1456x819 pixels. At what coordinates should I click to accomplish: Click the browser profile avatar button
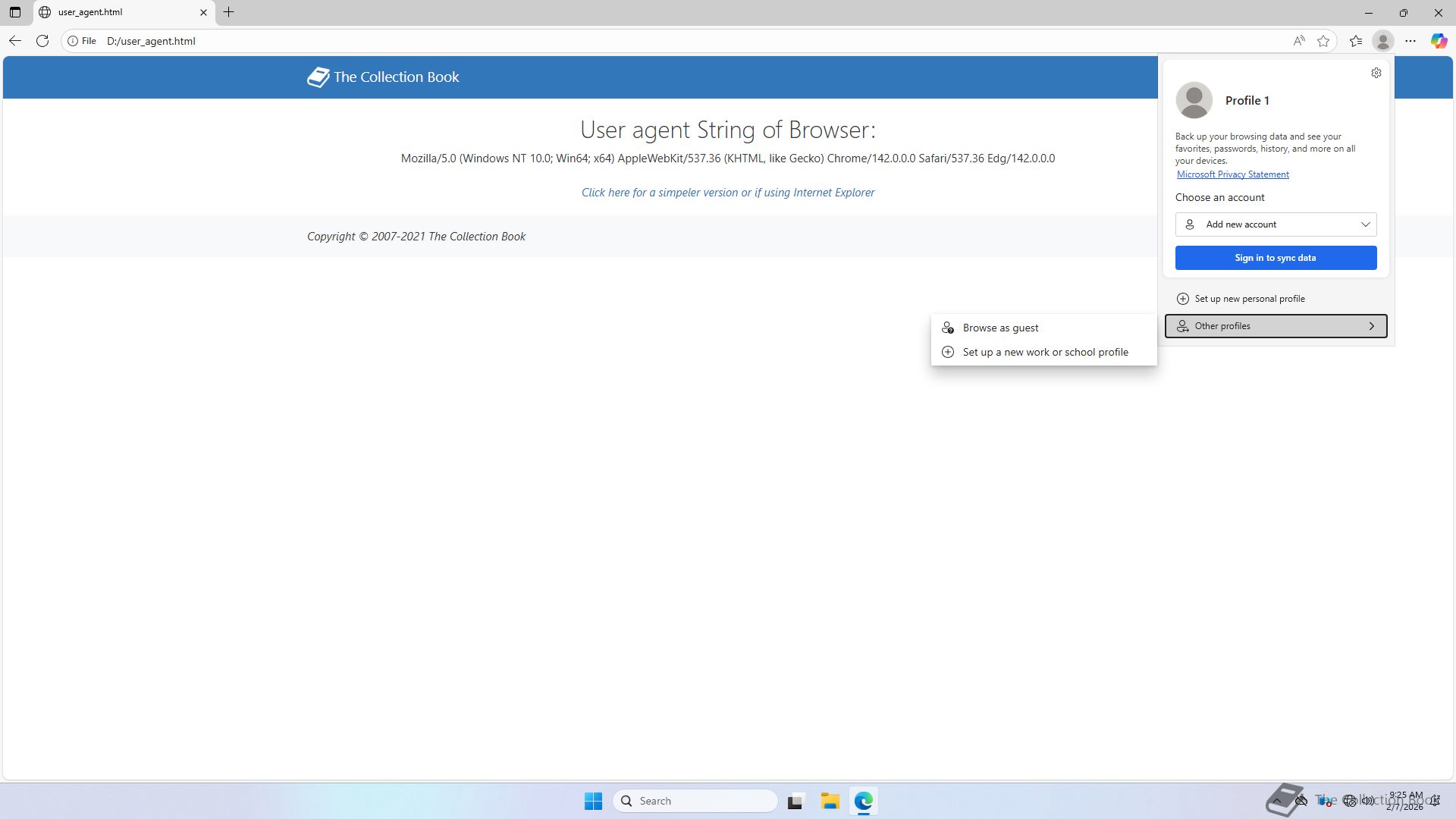point(1383,41)
